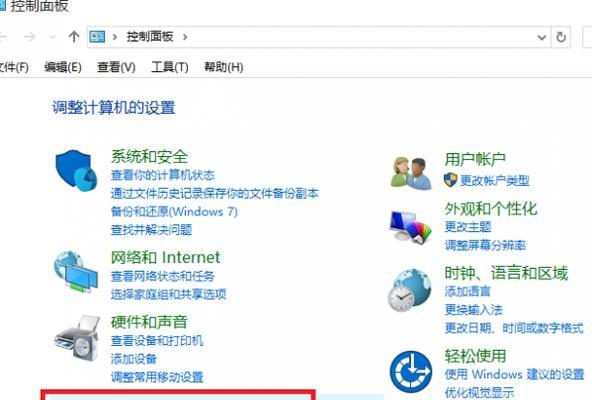Open recent locations dropdown arrow
Image resolution: width=592 pixels, height=400 pixels.
[52, 37]
